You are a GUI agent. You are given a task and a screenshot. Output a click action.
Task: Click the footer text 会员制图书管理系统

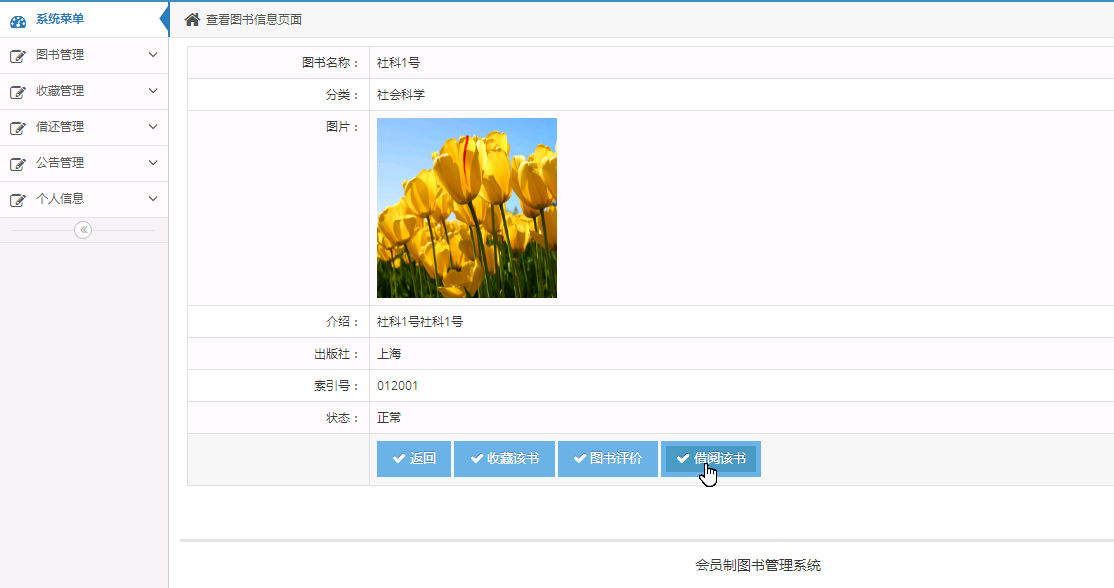click(758, 565)
